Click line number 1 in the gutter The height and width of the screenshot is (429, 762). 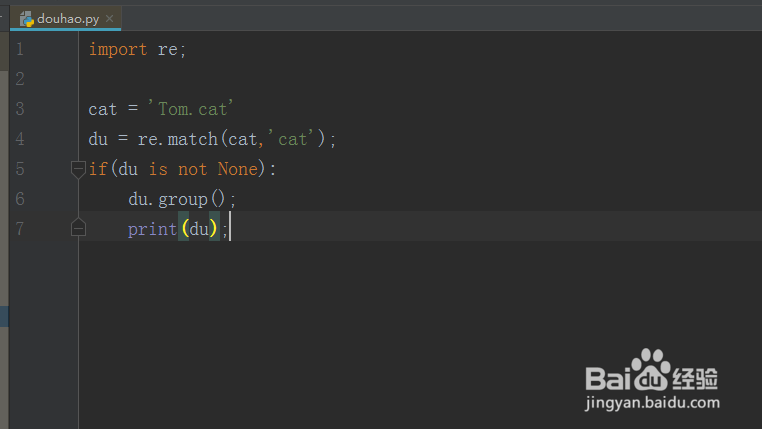pyautogui.click(x=19, y=49)
